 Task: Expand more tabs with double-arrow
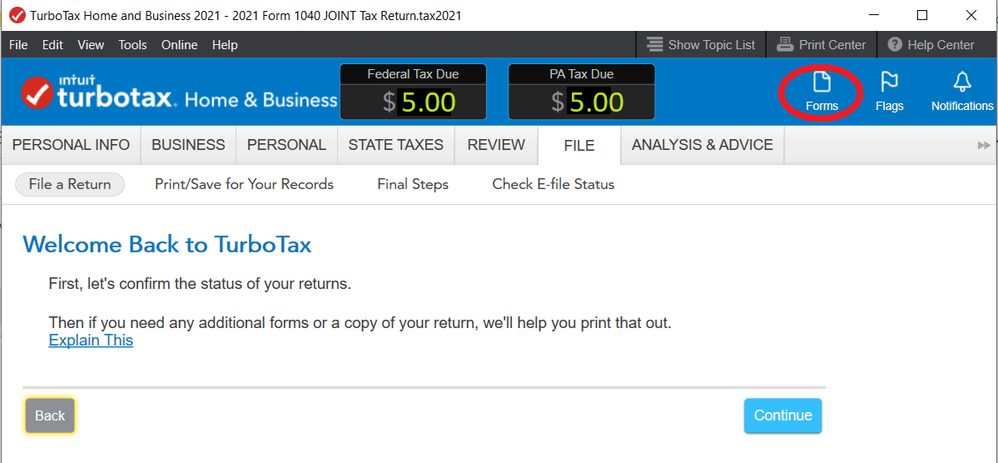coord(984,145)
